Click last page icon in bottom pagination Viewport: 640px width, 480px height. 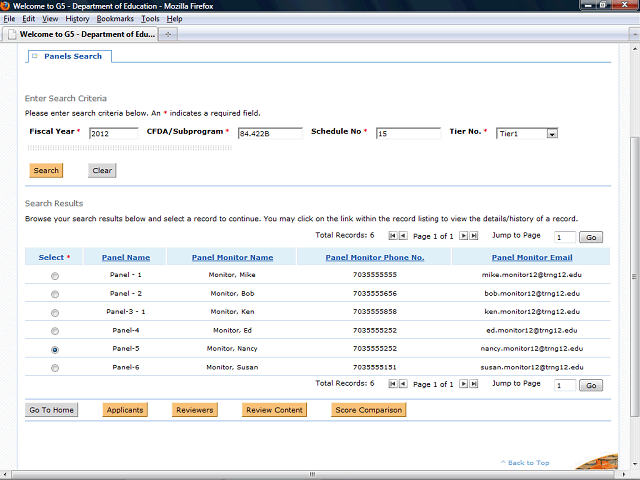[x=474, y=384]
